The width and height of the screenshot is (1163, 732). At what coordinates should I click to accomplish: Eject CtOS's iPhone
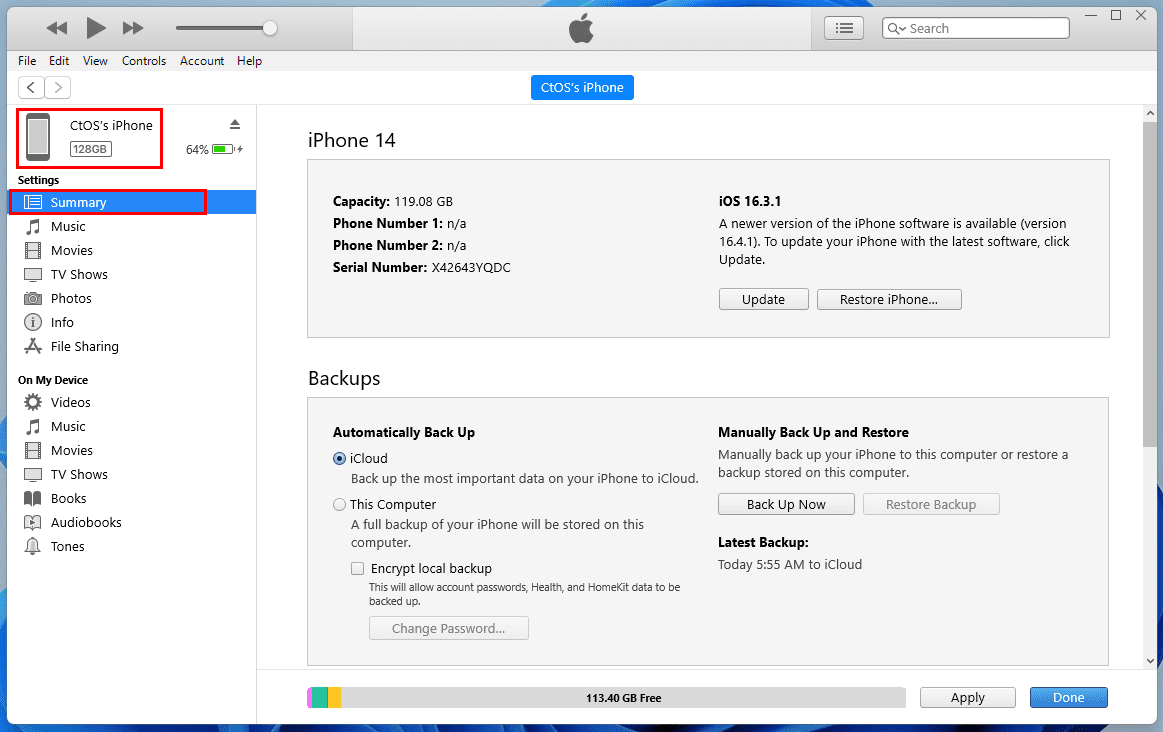pos(235,125)
